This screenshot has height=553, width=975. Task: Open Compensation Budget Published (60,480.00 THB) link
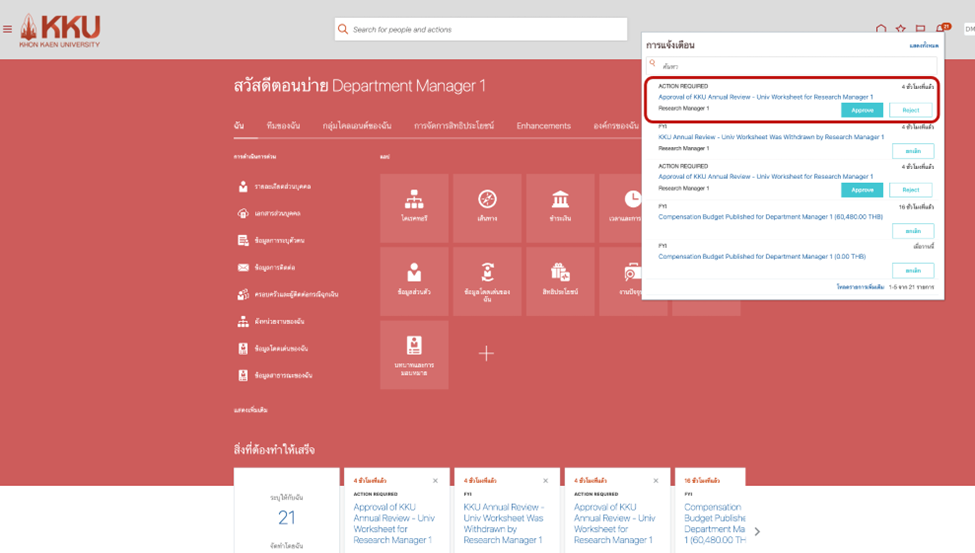(x=770, y=216)
